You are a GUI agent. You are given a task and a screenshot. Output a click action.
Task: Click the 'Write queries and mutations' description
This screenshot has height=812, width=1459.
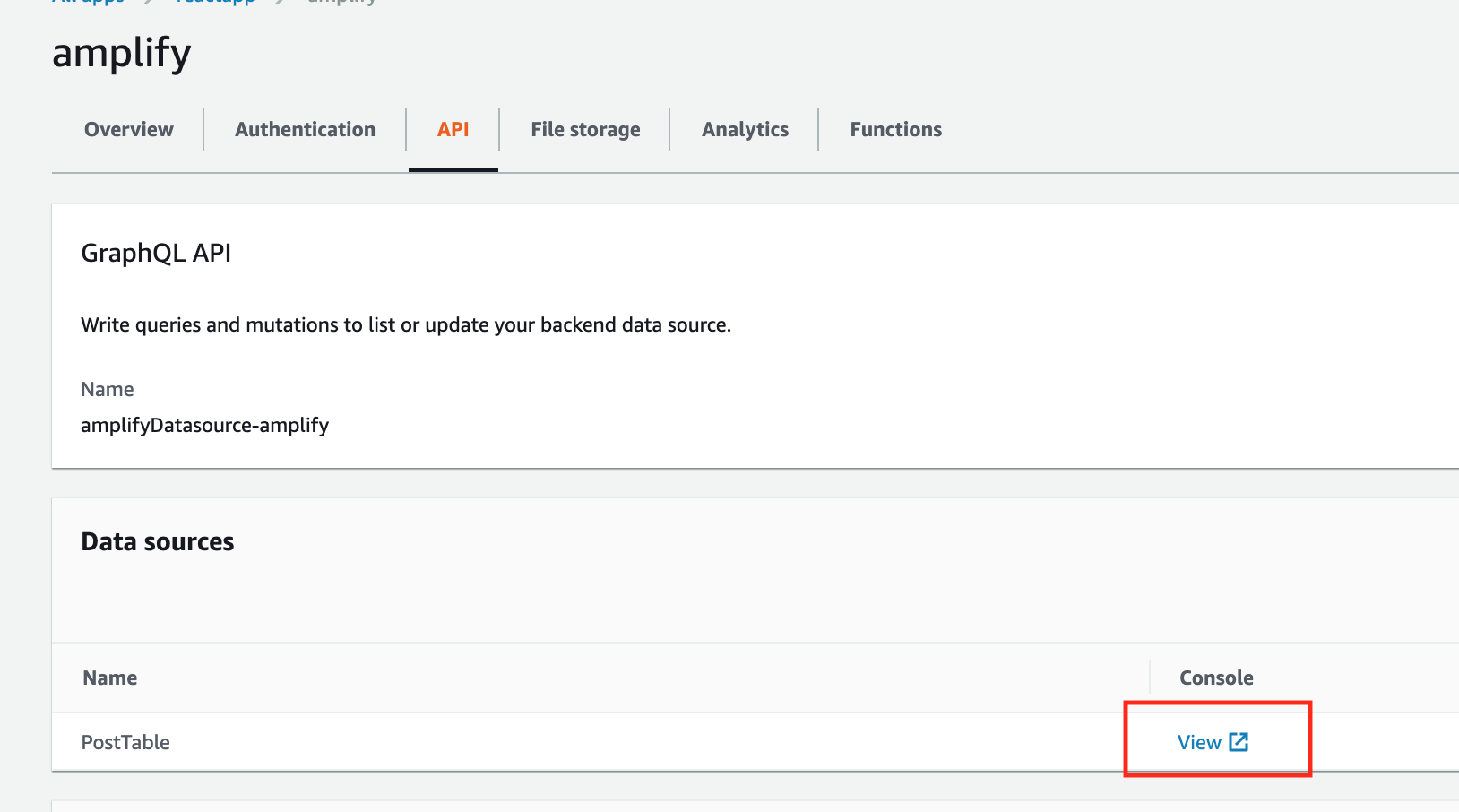[x=406, y=324]
